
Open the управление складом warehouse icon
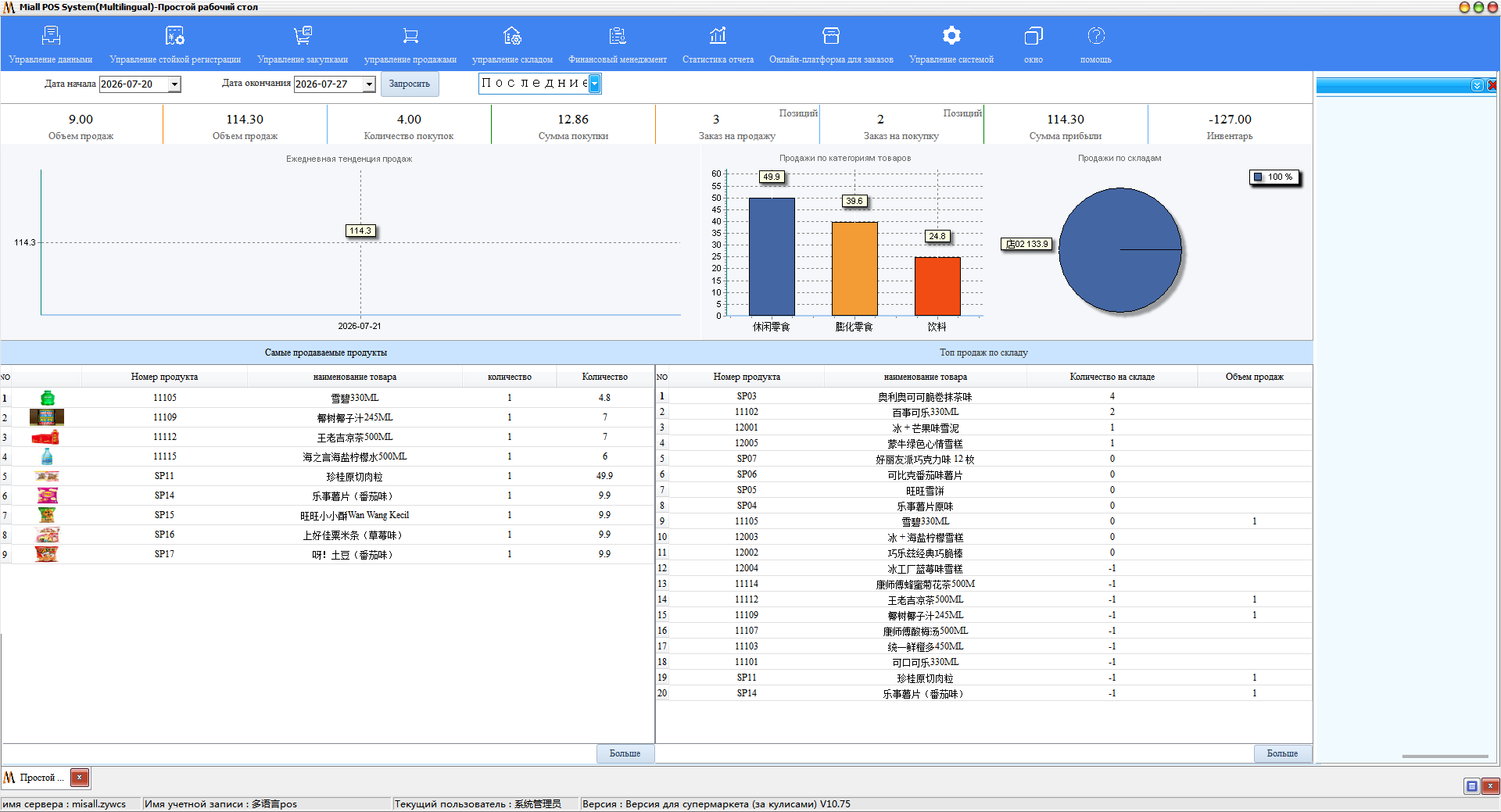click(x=512, y=36)
